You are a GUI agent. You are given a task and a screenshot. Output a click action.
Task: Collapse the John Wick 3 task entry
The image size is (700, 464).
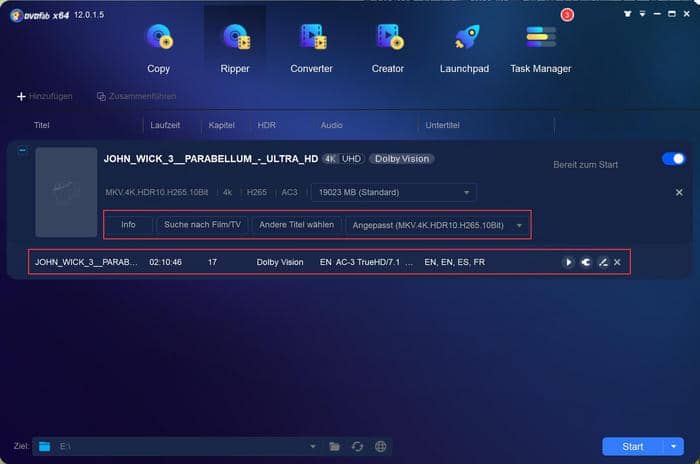coord(22,150)
